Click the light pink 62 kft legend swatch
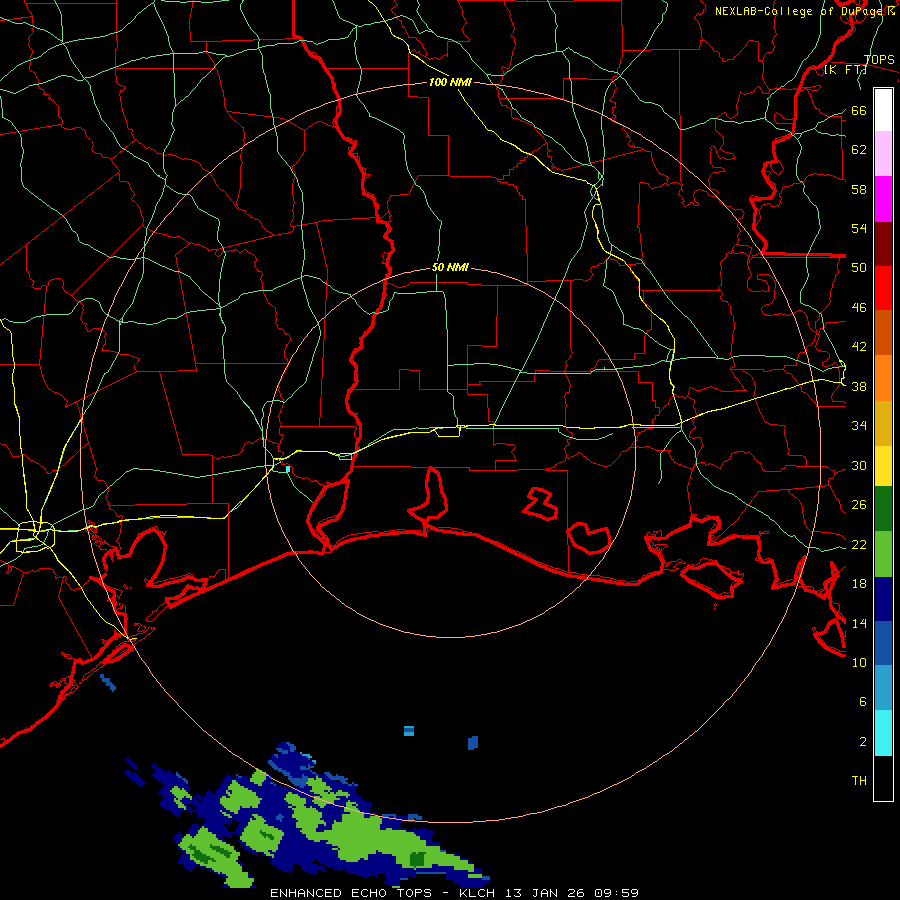Image resolution: width=900 pixels, height=900 pixels. 883,154
